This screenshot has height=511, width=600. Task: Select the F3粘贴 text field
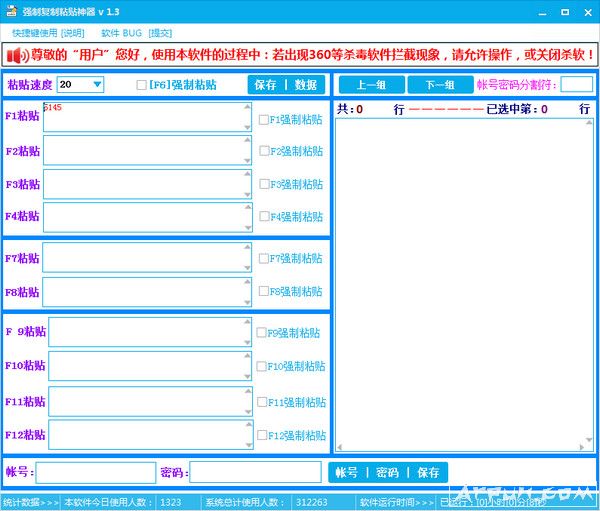click(x=146, y=184)
